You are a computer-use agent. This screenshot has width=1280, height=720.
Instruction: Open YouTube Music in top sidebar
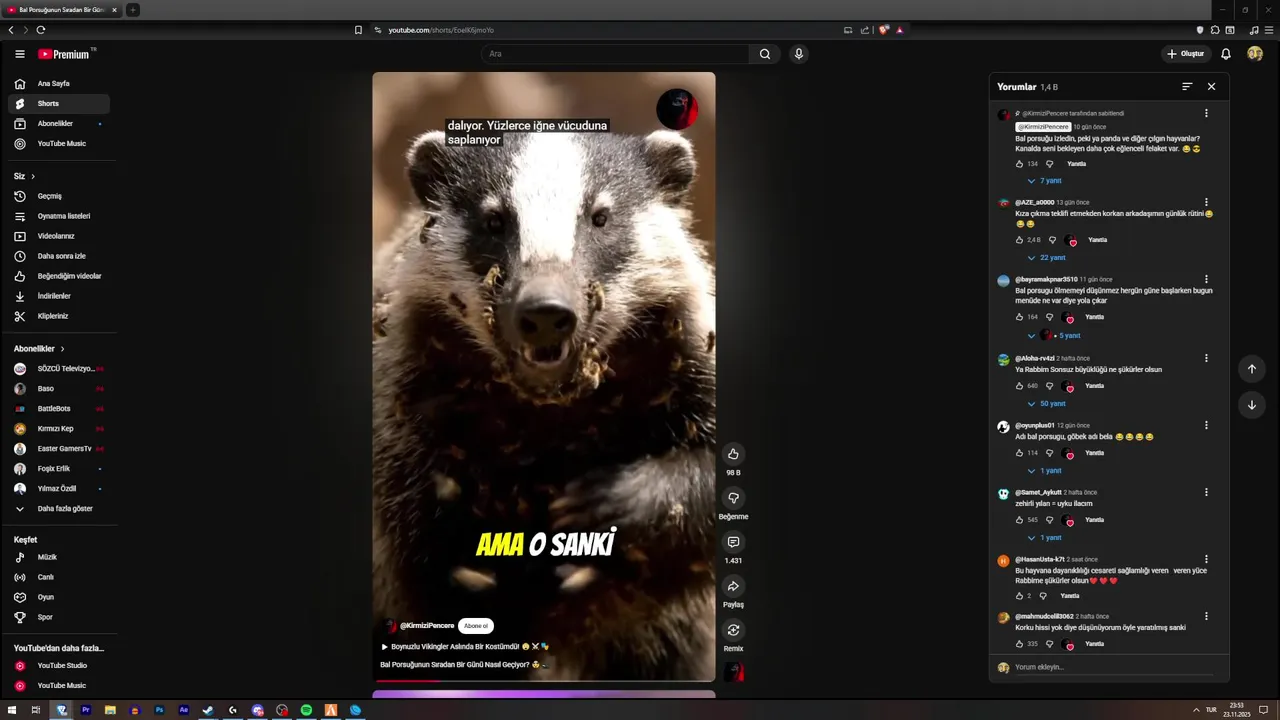(59, 144)
